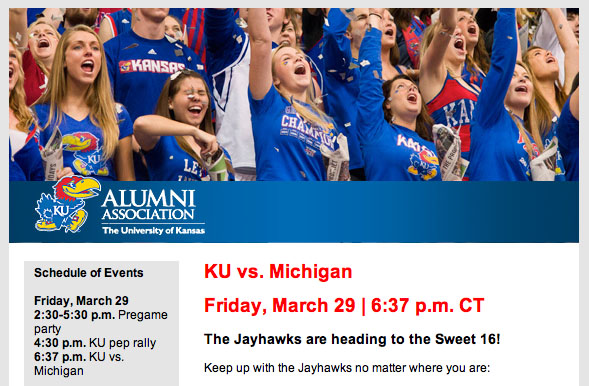Viewport: 589px width, 386px height.
Task: Click the 'Keep up with the Jayhawks' sentence
Action: [x=347, y=368]
